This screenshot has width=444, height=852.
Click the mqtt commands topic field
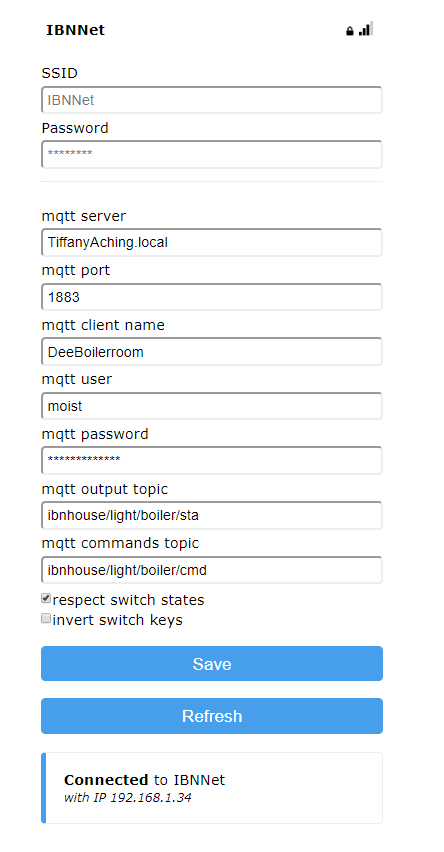(x=212, y=570)
